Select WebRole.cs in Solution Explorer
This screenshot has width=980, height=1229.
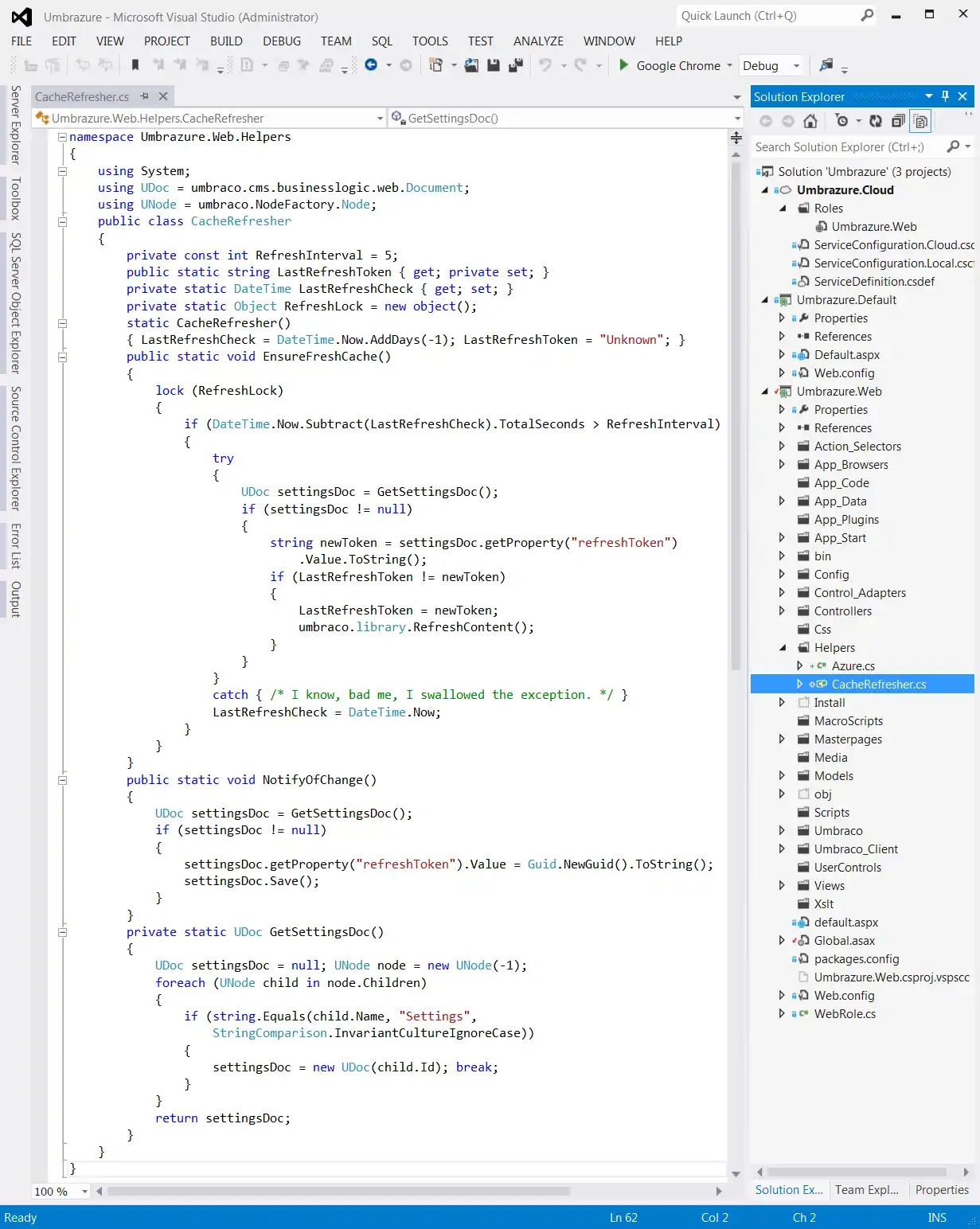point(845,1014)
